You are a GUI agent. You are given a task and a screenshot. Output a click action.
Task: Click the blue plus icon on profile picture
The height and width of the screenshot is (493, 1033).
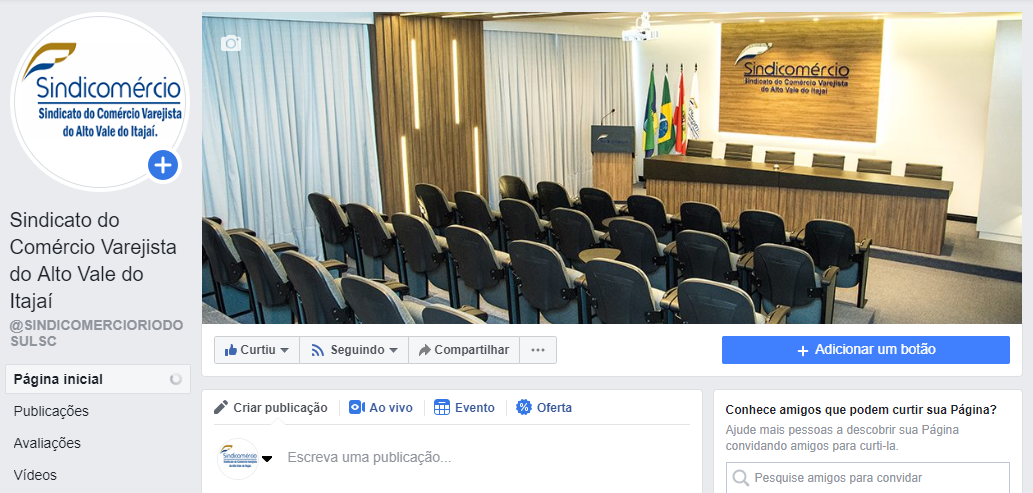163,165
